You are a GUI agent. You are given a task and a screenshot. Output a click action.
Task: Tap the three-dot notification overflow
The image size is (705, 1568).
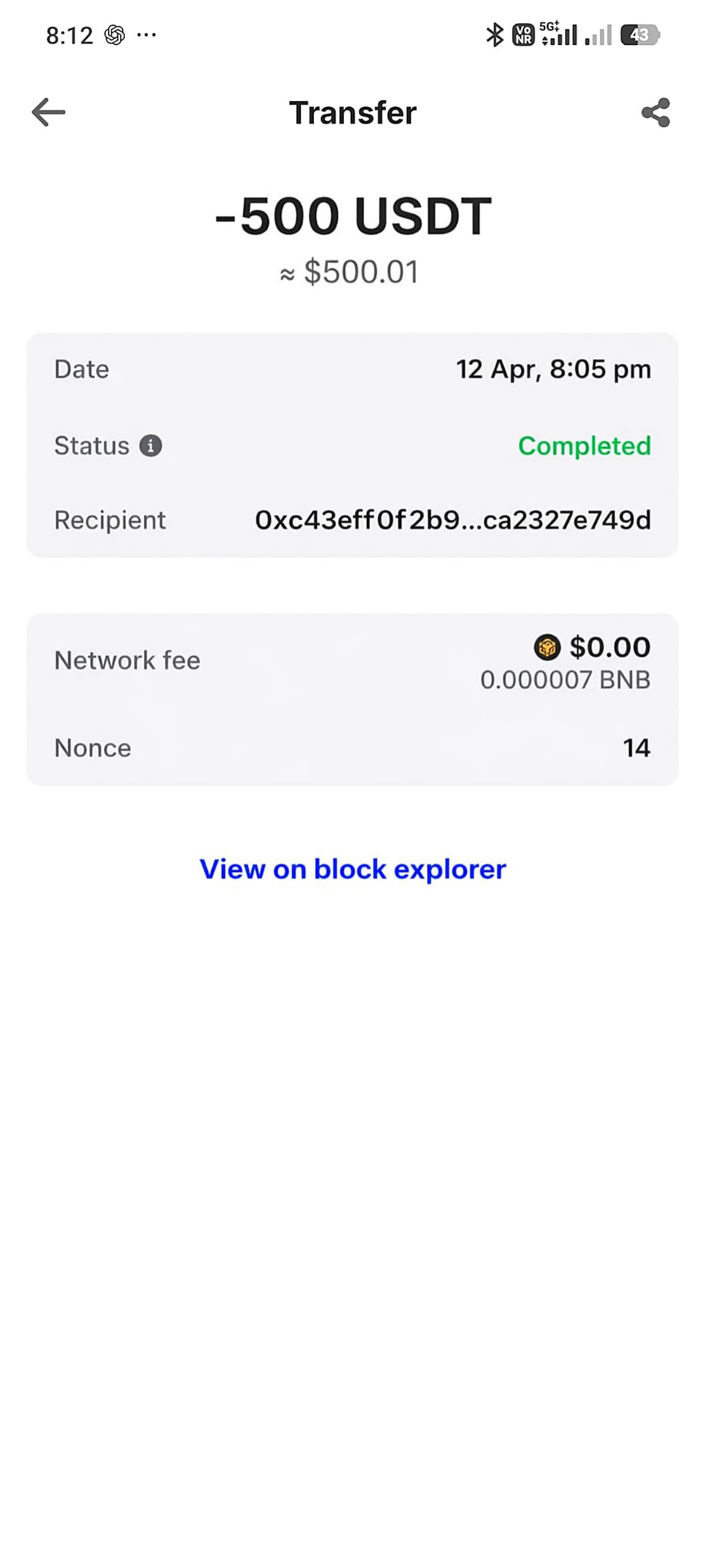[x=147, y=35]
